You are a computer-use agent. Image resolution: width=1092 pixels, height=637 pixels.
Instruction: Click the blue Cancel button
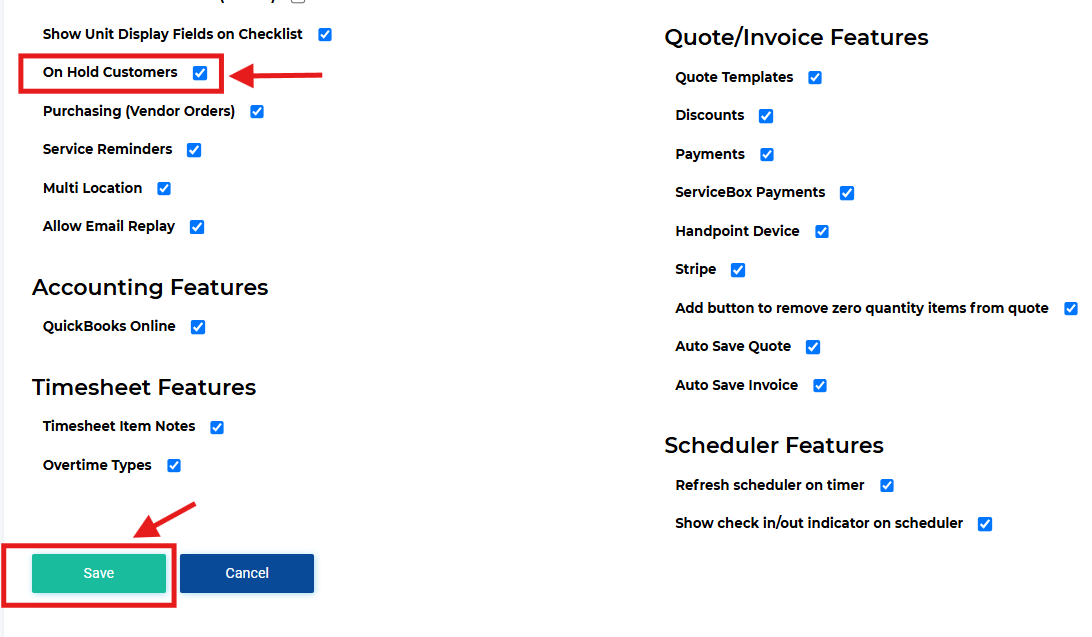click(x=247, y=573)
